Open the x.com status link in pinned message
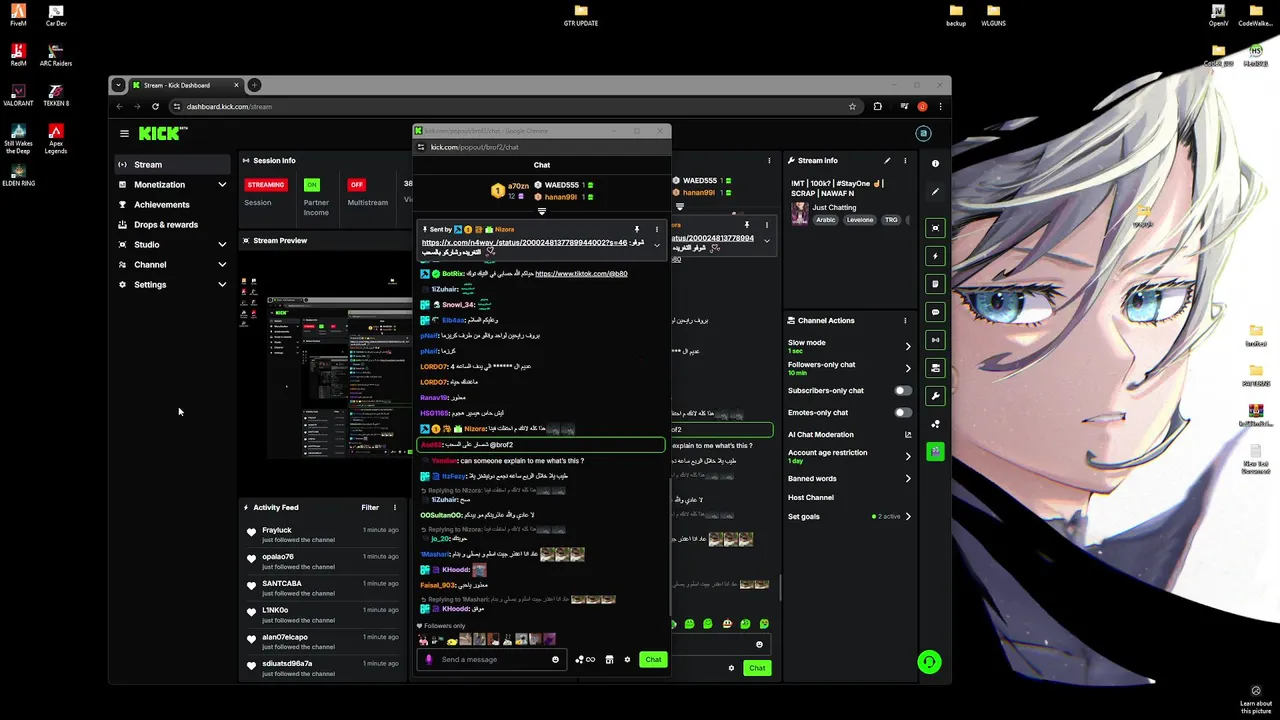This screenshot has height=720, width=1280. [525, 242]
